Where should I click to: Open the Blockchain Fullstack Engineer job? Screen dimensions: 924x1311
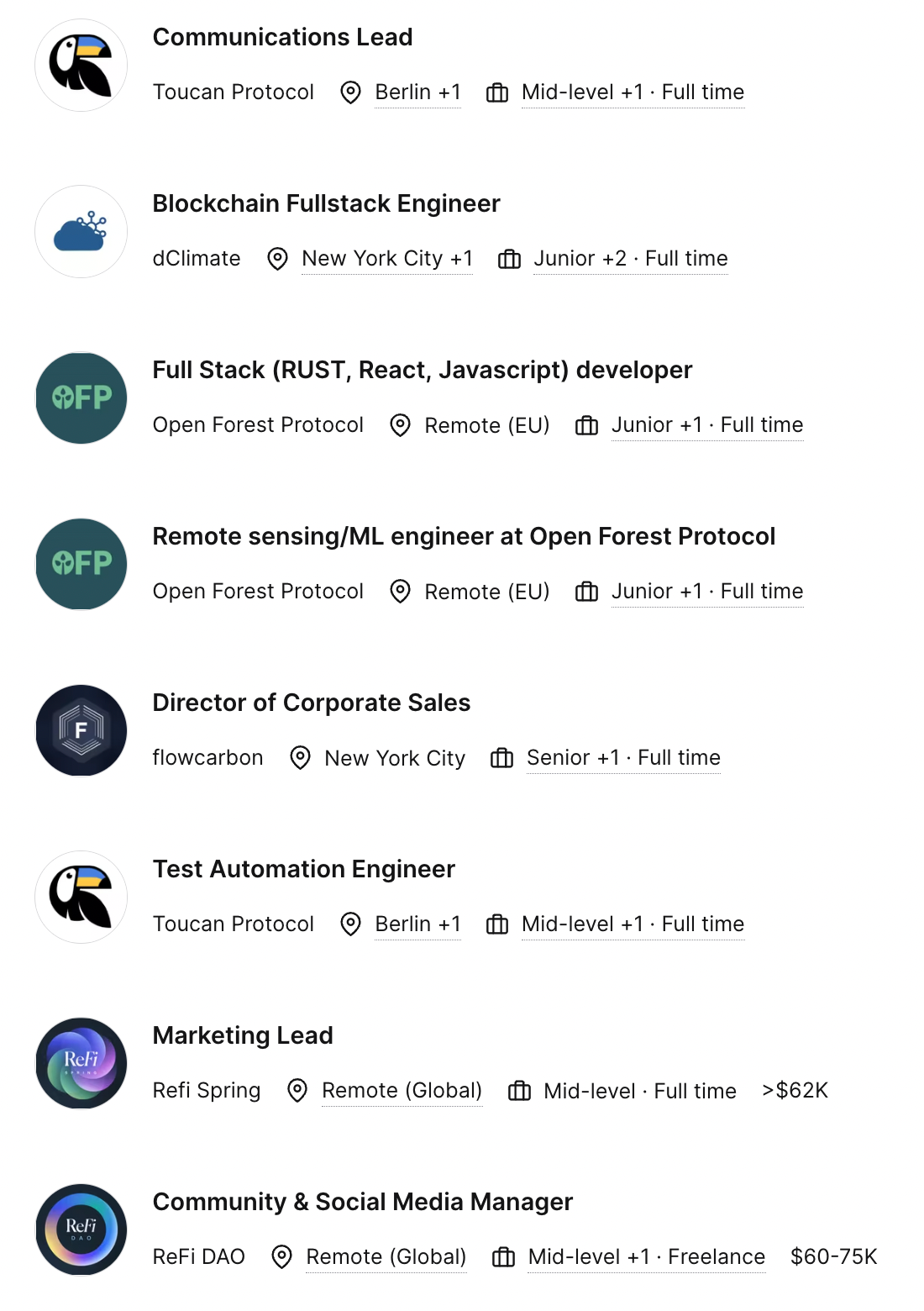(x=326, y=204)
